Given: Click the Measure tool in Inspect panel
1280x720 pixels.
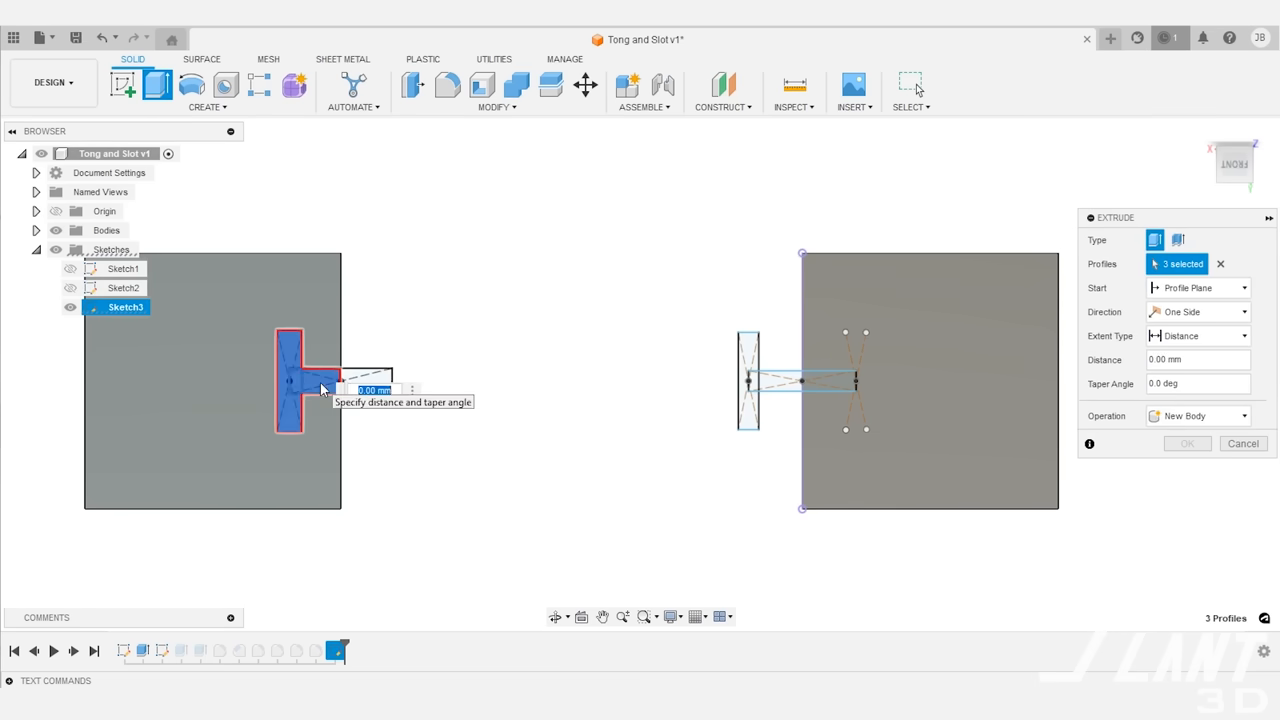Looking at the screenshot, I should tap(794, 85).
